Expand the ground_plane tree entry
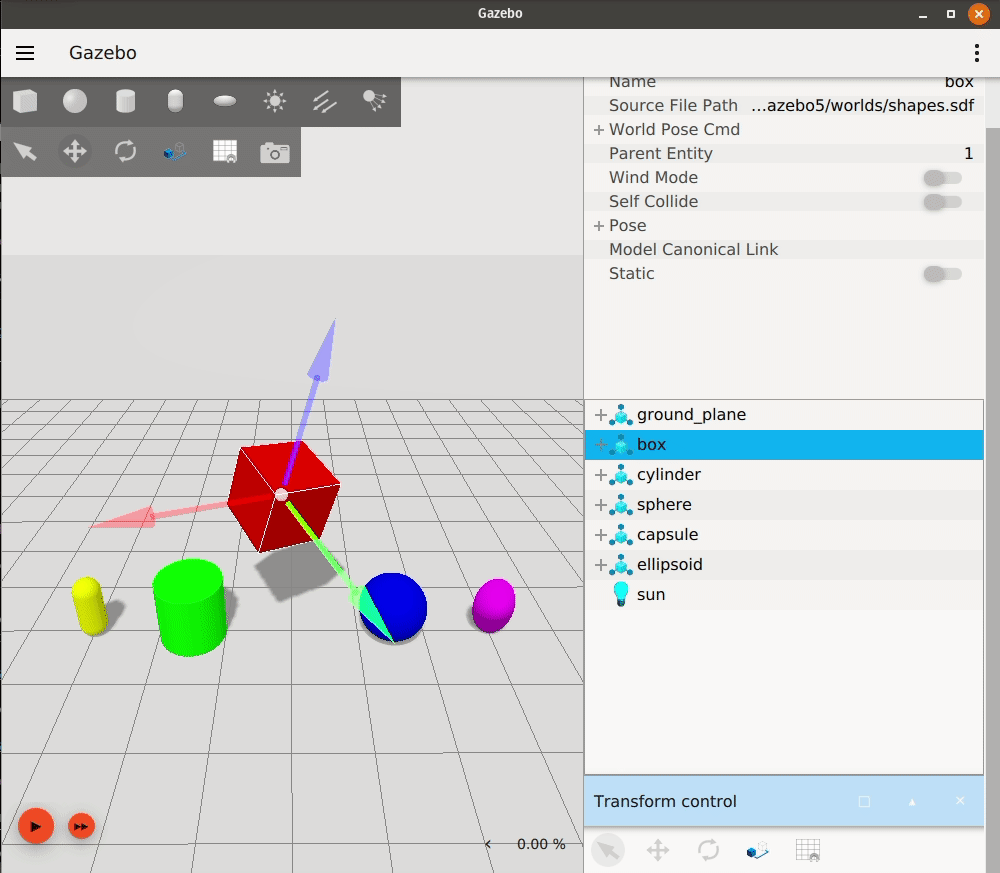The height and width of the screenshot is (873, 1000). click(x=600, y=415)
